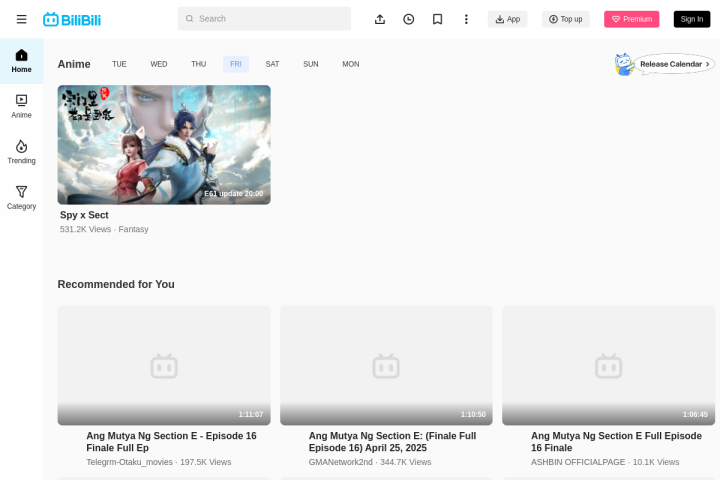Click the App download button
720x480 pixels.
pyautogui.click(x=507, y=19)
